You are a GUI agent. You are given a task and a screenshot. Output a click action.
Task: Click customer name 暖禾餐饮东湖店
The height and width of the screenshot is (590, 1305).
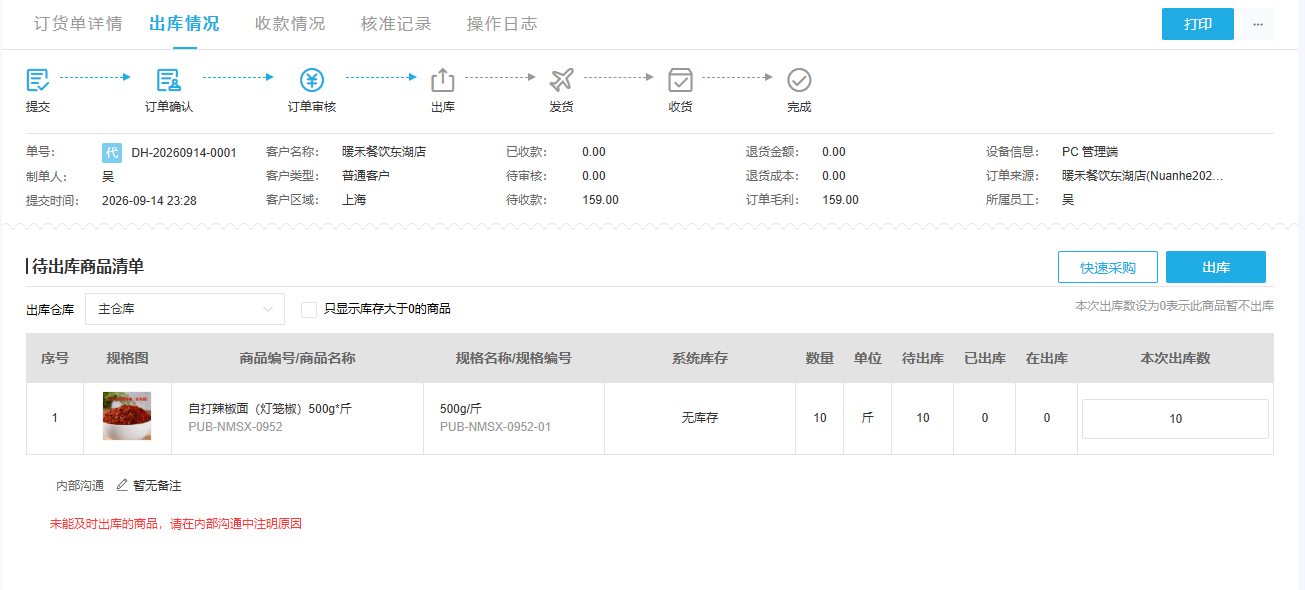coord(384,152)
